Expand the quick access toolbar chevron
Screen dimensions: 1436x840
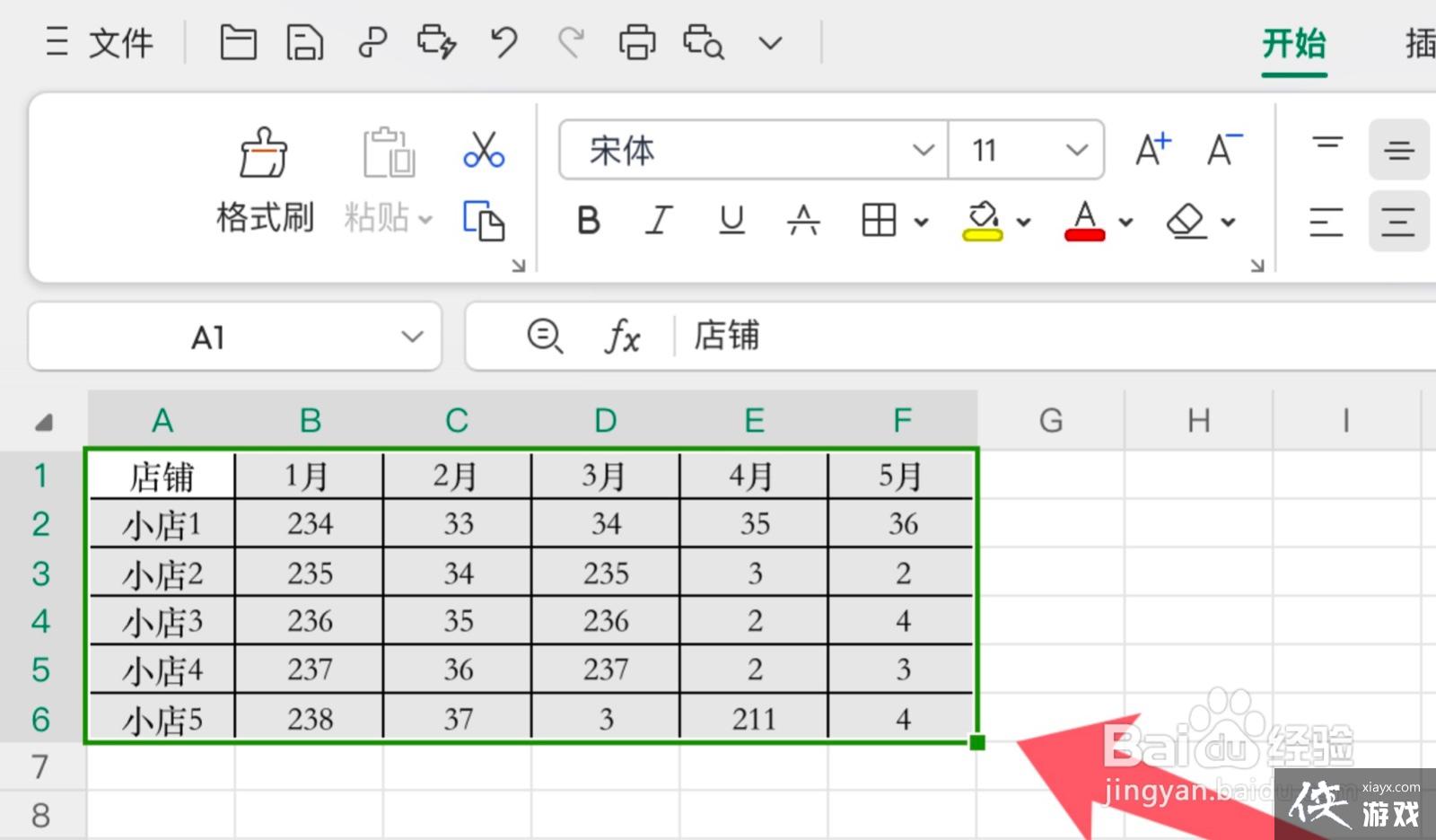coord(770,43)
